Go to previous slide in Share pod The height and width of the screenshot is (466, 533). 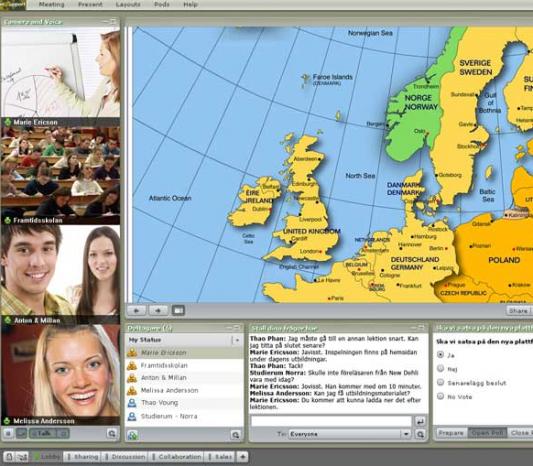click(x=137, y=310)
